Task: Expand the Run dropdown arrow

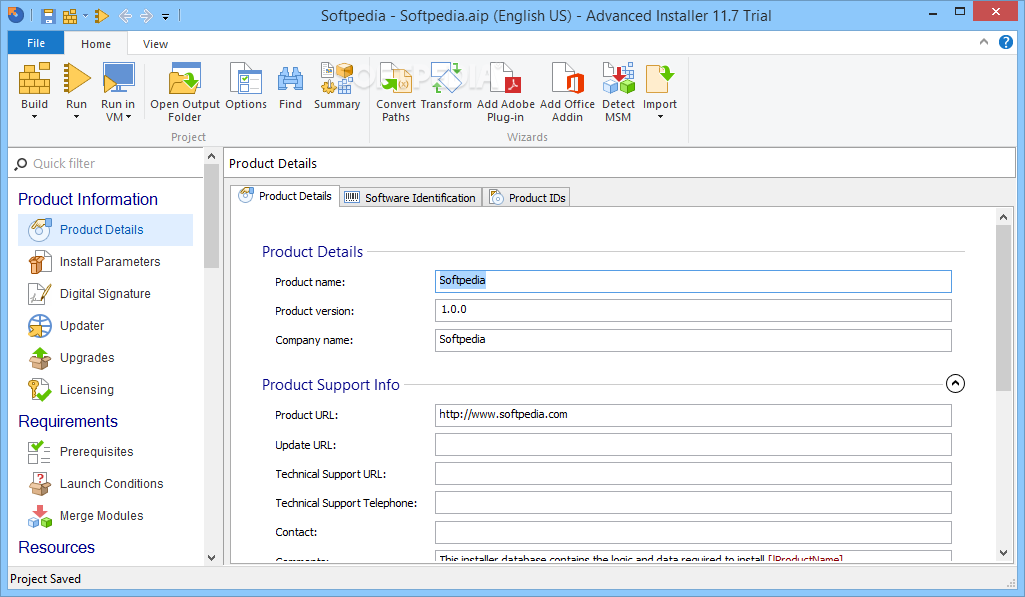Action: pyautogui.click(x=76, y=117)
